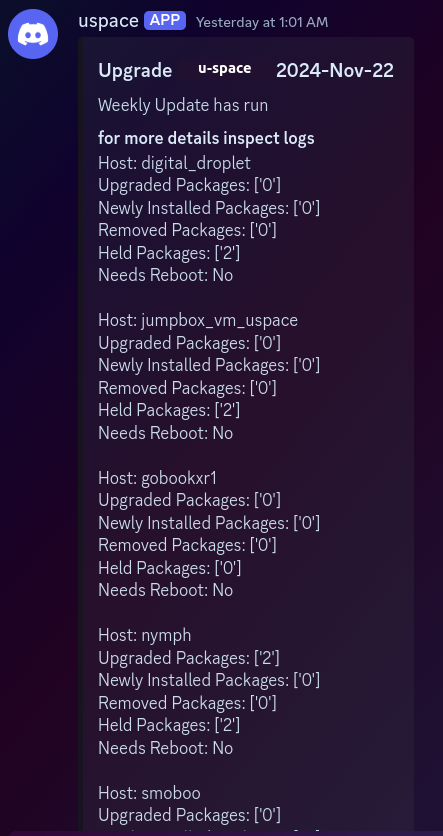The width and height of the screenshot is (443, 836).
Task: Click the Upgrade embed title
Action: [135, 70]
